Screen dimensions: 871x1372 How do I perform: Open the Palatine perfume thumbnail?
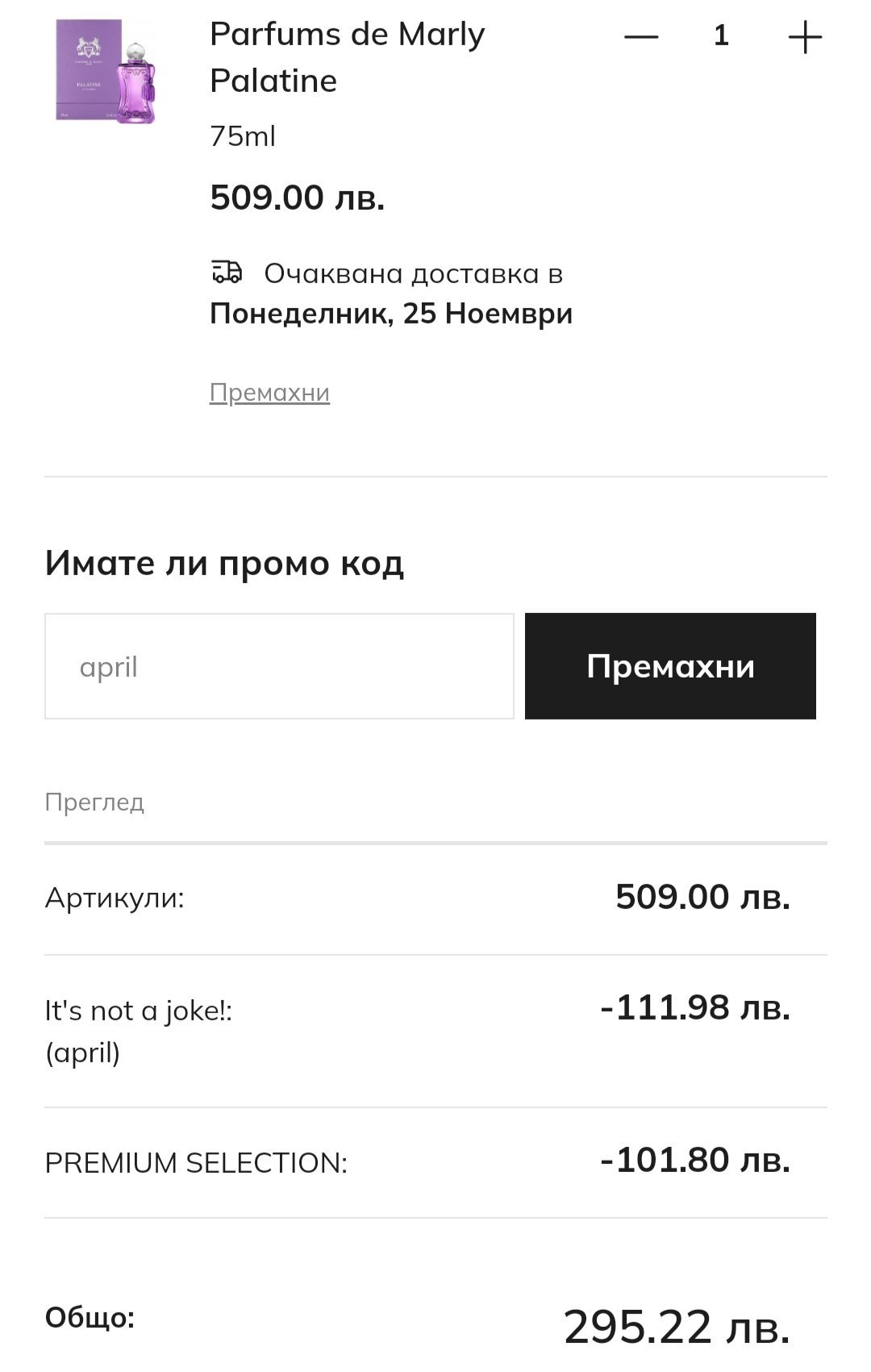pos(106,72)
